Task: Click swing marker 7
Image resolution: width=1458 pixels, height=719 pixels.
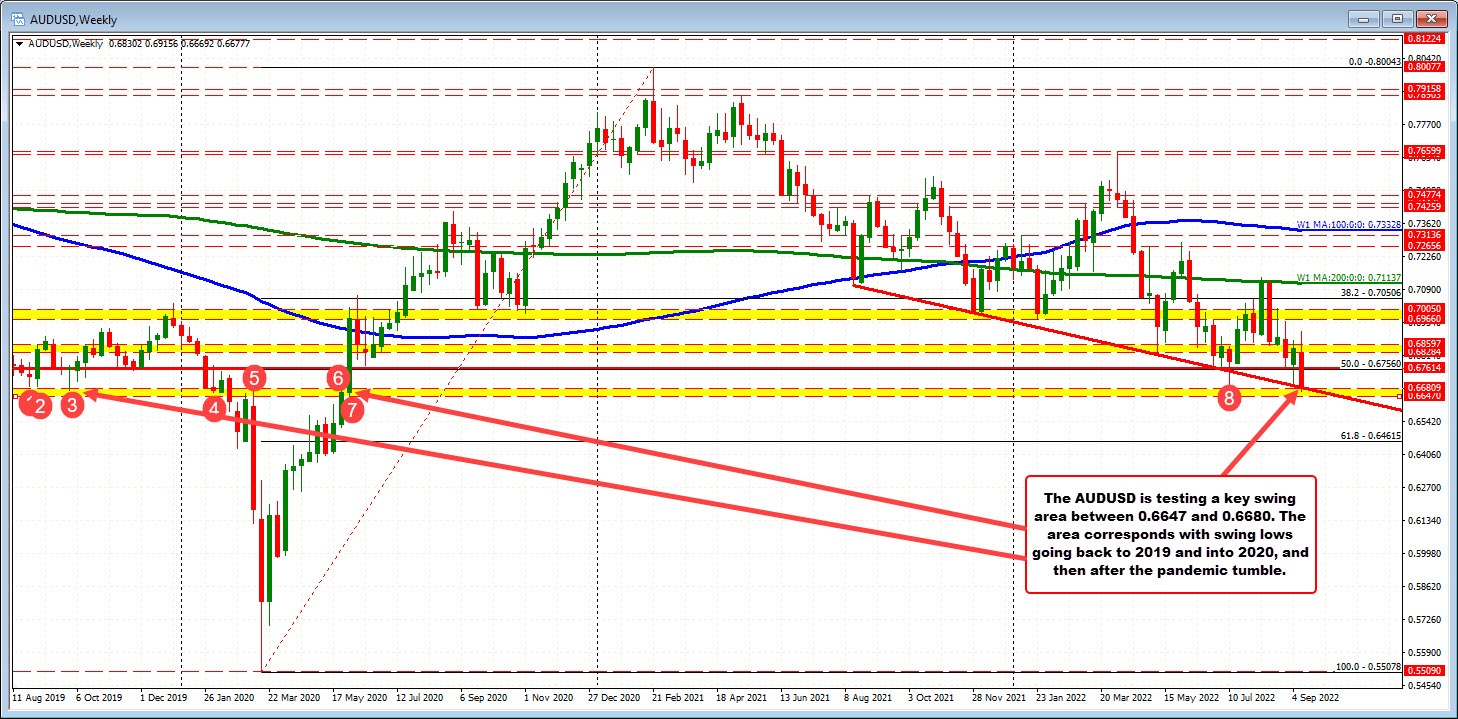Action: tap(352, 408)
